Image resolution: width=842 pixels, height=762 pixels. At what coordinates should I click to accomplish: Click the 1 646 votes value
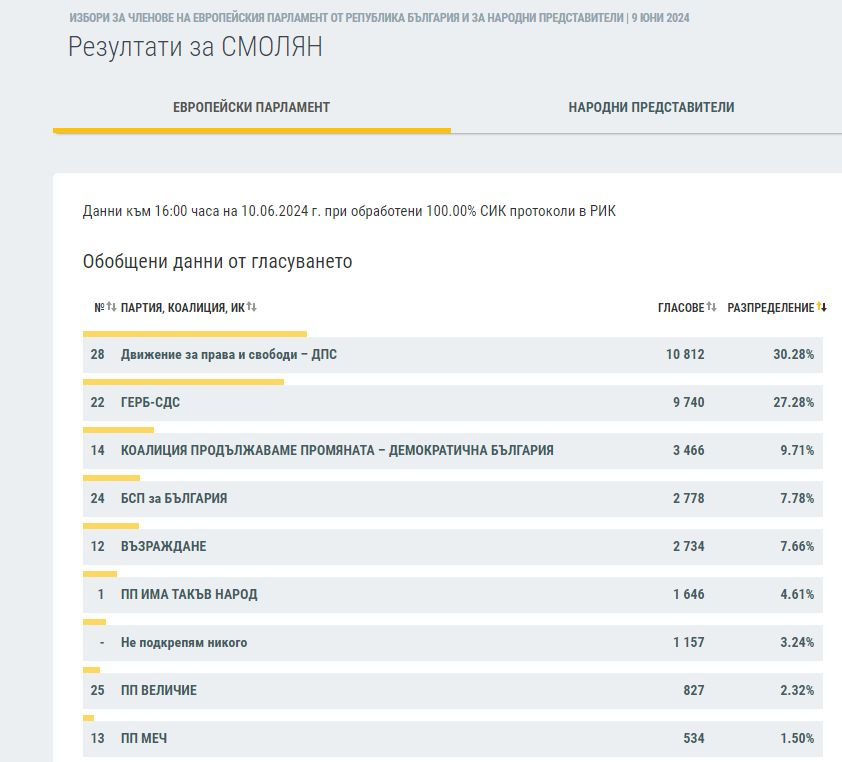tap(689, 594)
